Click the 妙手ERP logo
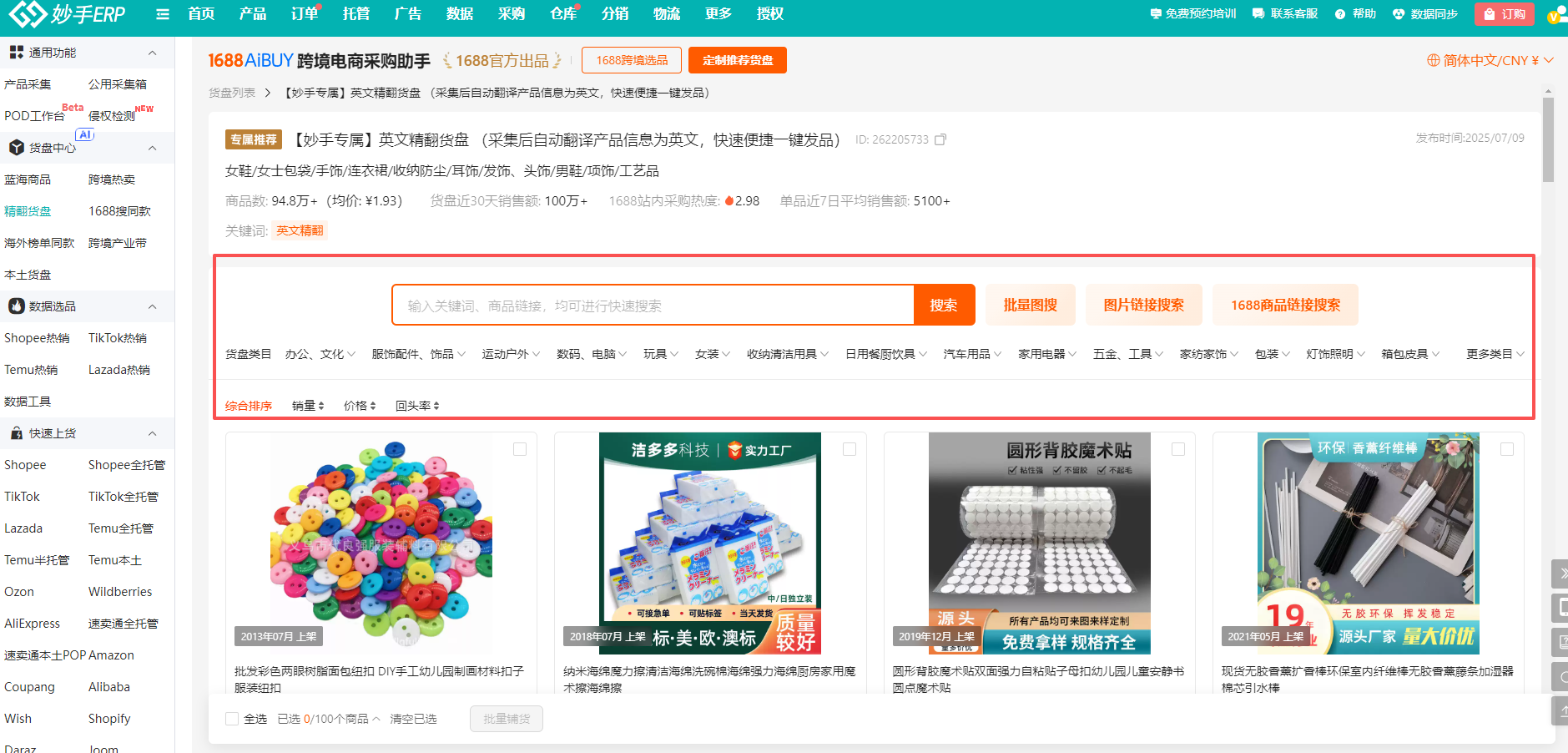1568x753 pixels. (67, 13)
